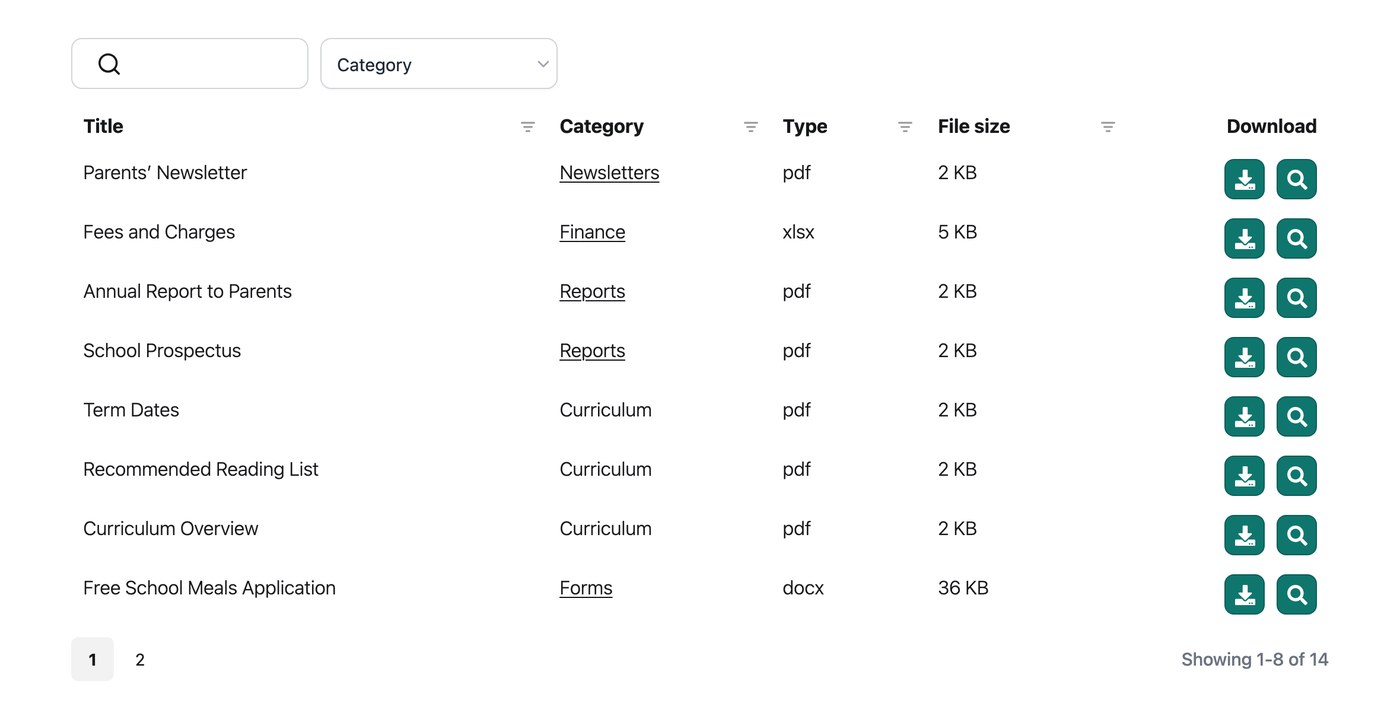The height and width of the screenshot is (719, 1400).
Task: Download the Free School Meals Application
Action: (1244, 595)
